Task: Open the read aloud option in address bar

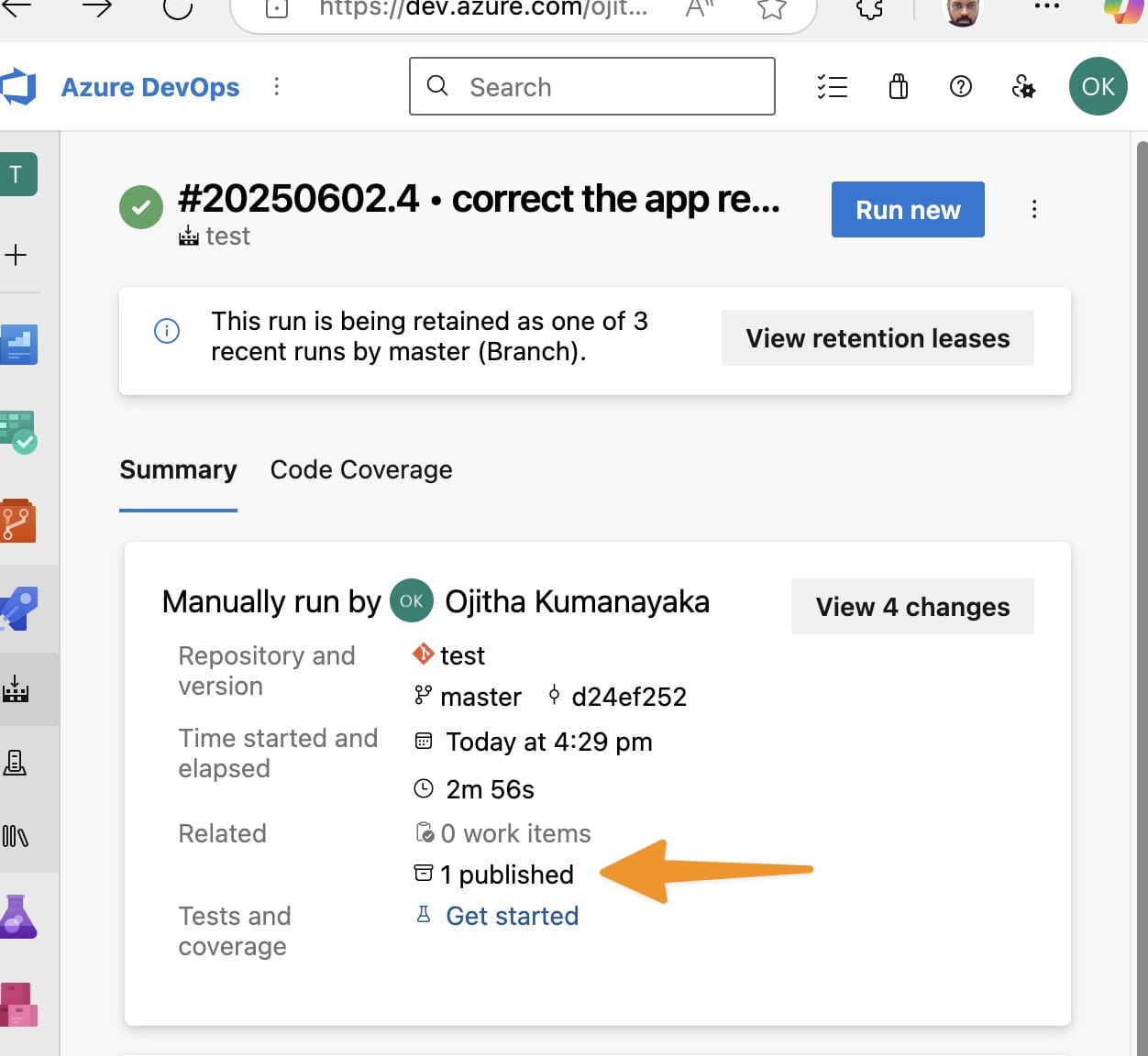Action: tap(700, 9)
